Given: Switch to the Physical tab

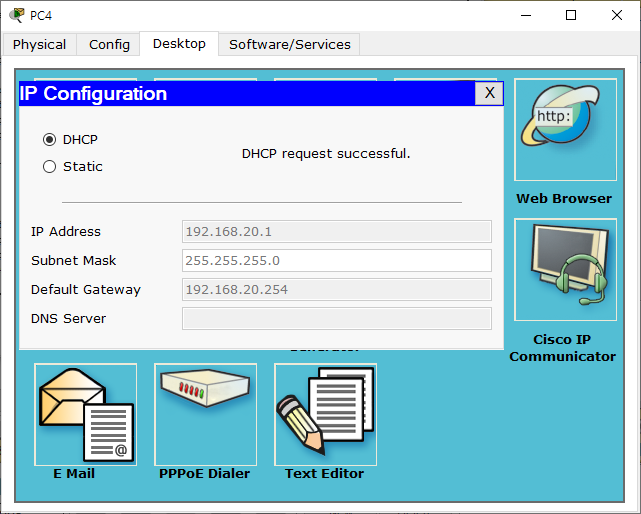Looking at the screenshot, I should (x=39, y=44).
